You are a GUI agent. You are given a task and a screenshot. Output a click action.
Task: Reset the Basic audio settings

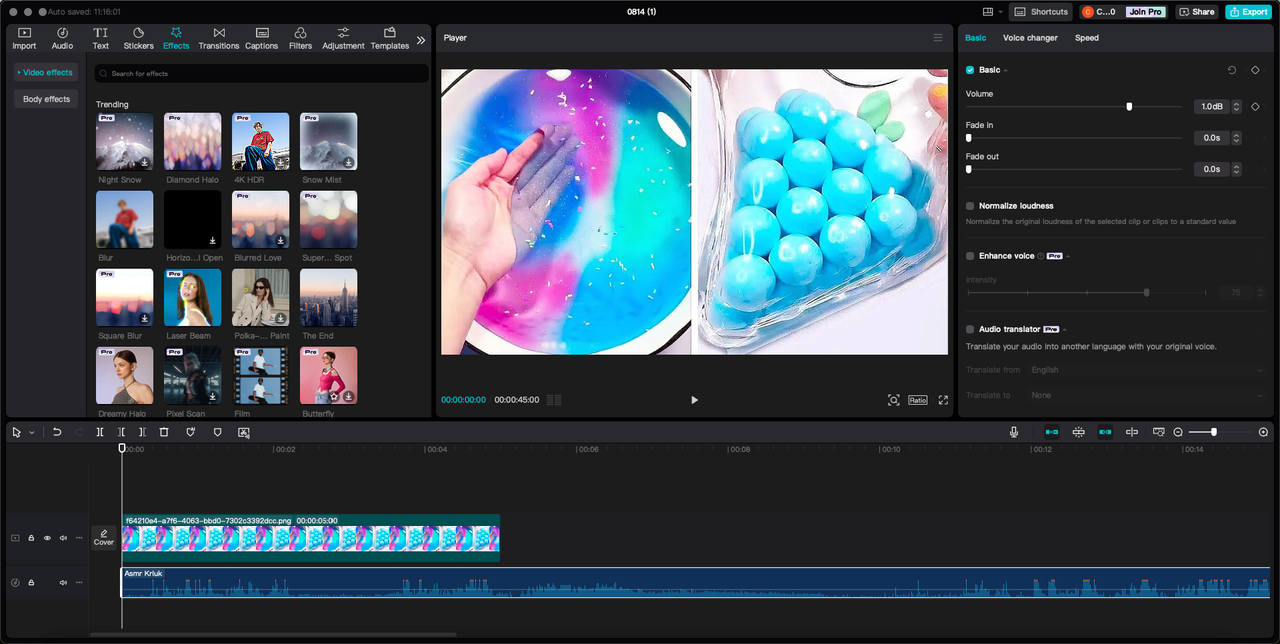coord(1232,70)
